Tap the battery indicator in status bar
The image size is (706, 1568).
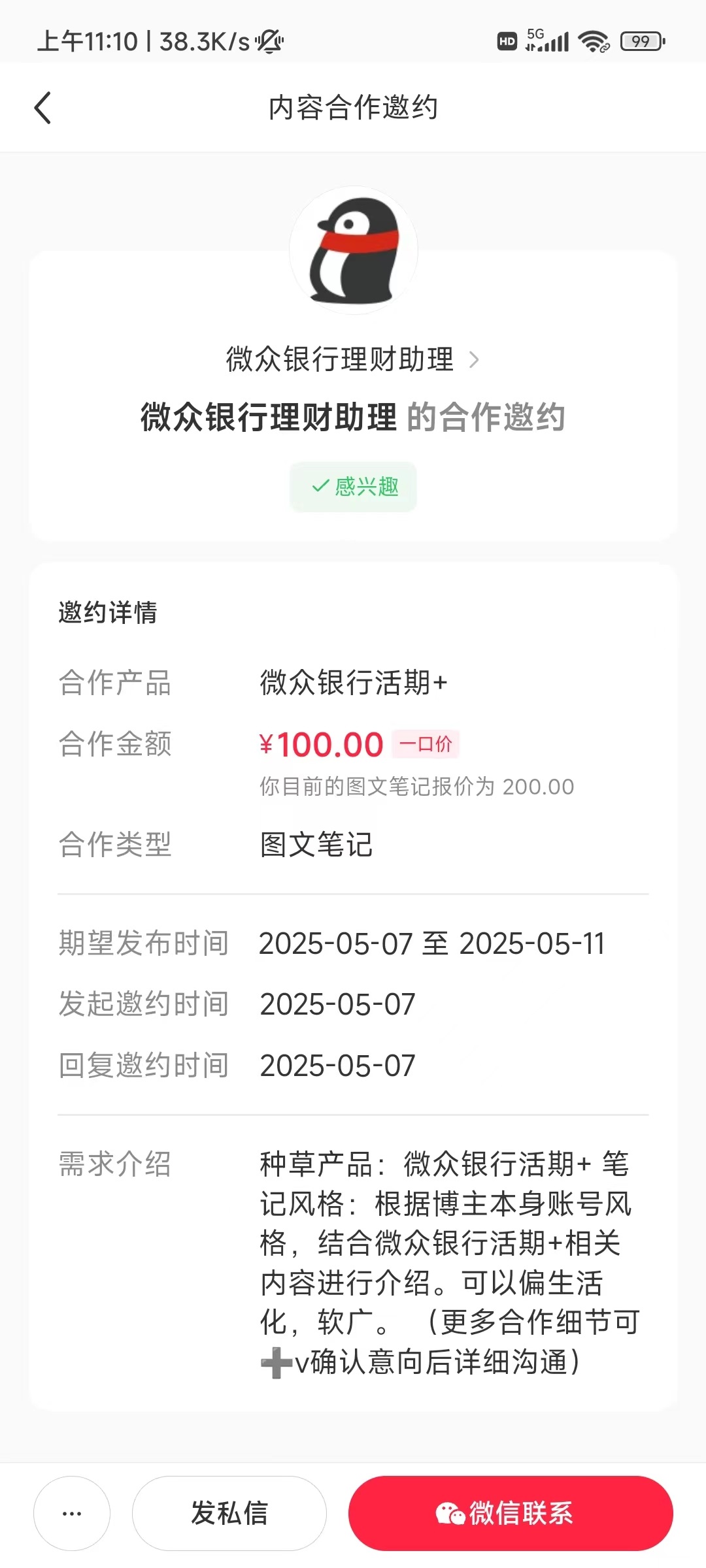643,41
